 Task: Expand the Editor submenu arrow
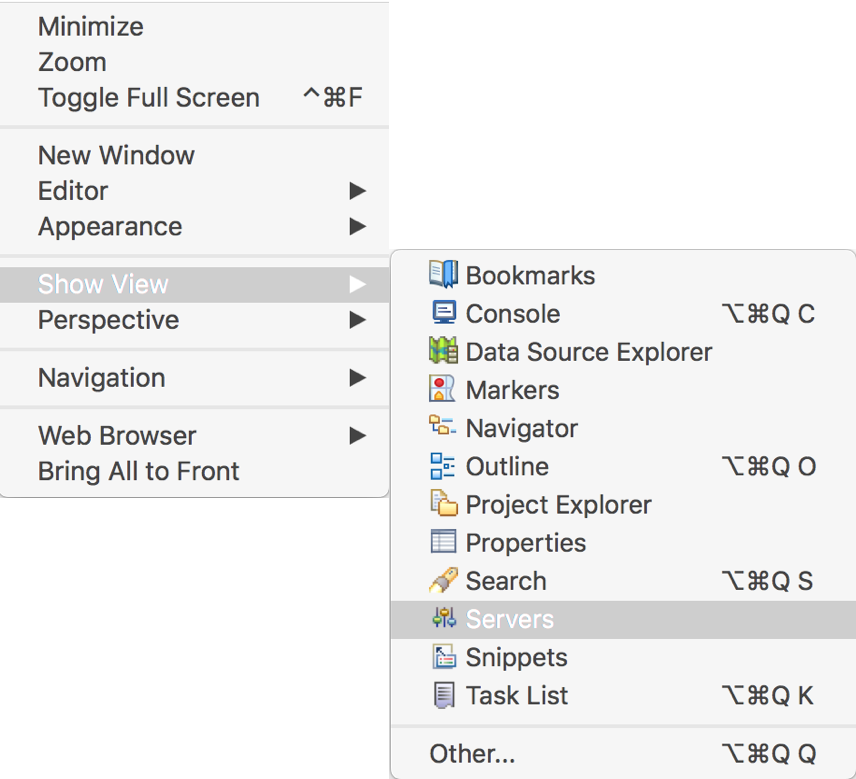[358, 191]
